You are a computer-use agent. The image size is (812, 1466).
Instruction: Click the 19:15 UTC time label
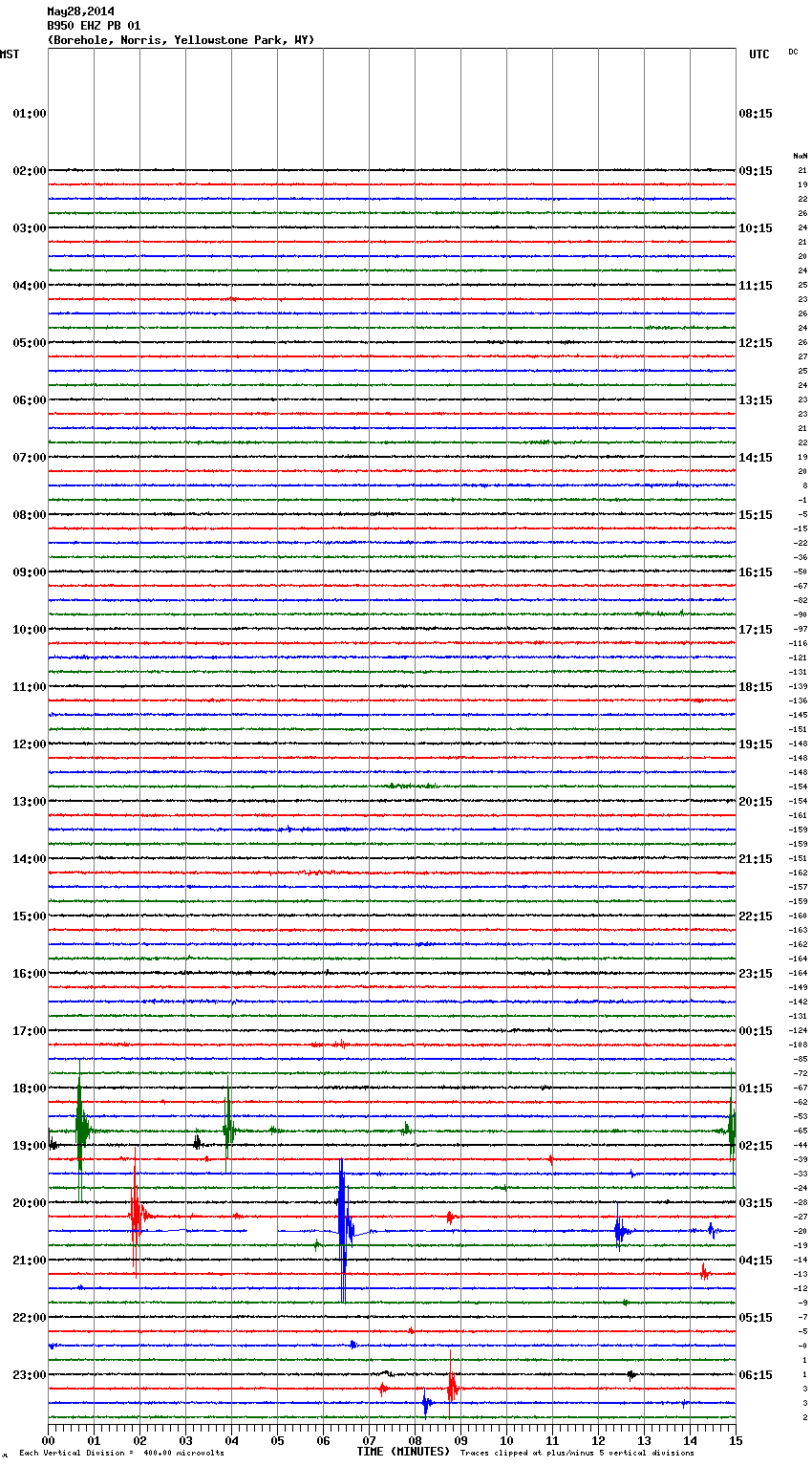(756, 744)
